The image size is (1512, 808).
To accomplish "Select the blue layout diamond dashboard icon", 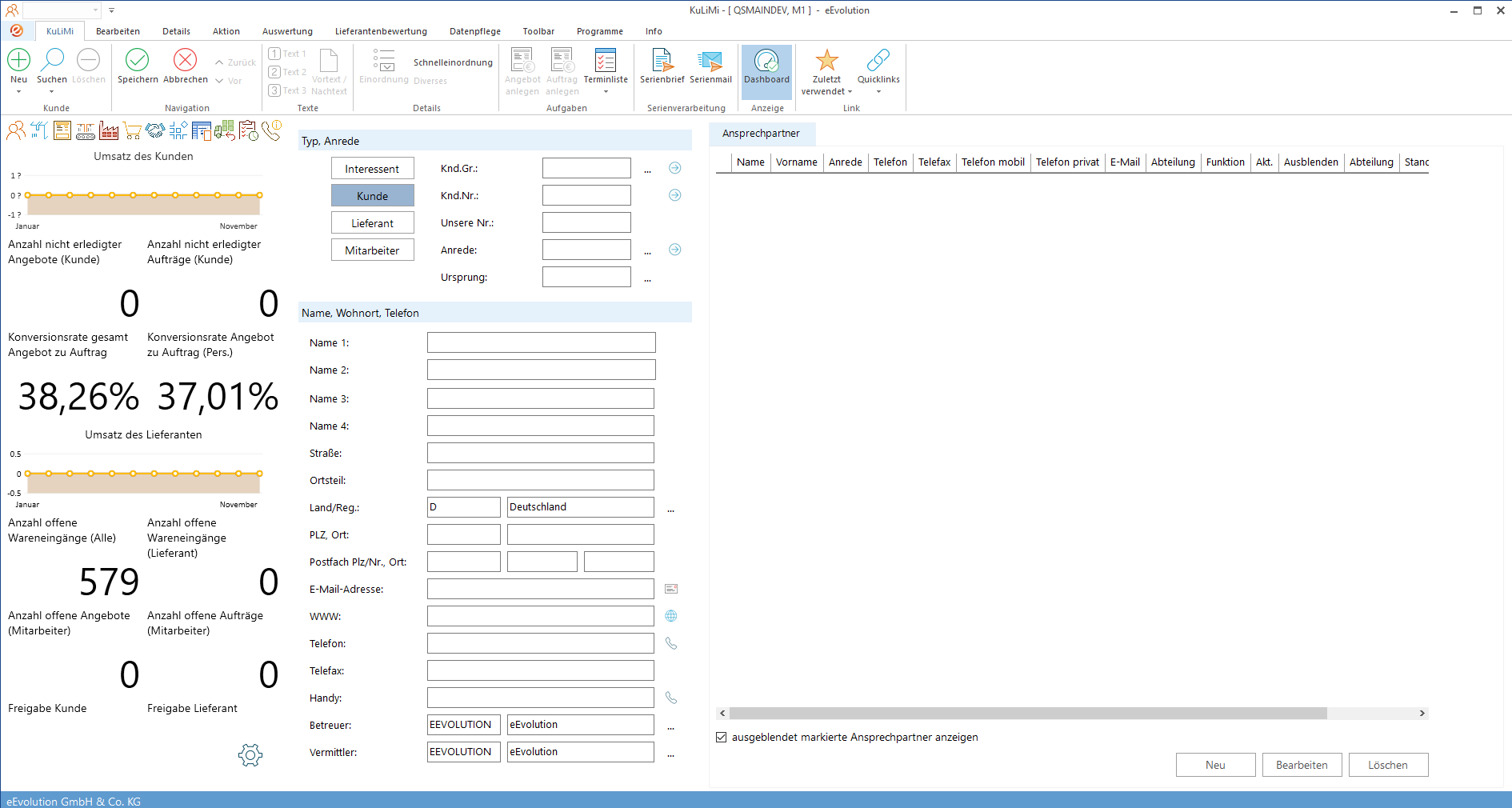I will [x=178, y=130].
